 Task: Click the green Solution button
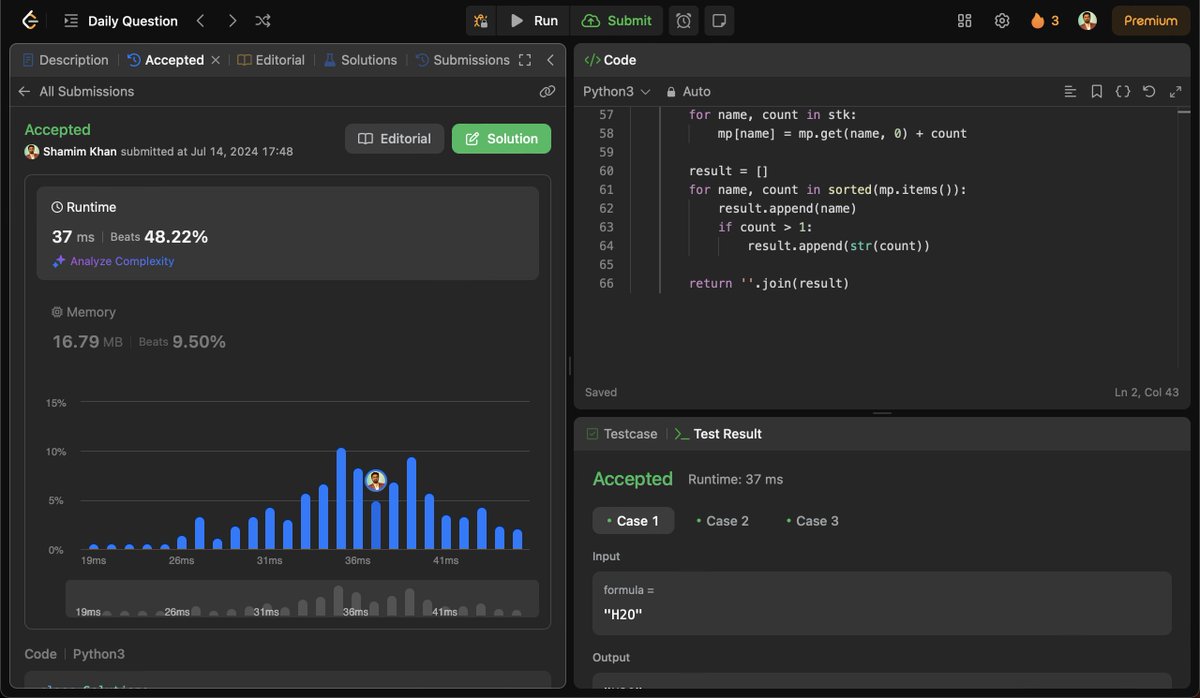click(501, 139)
